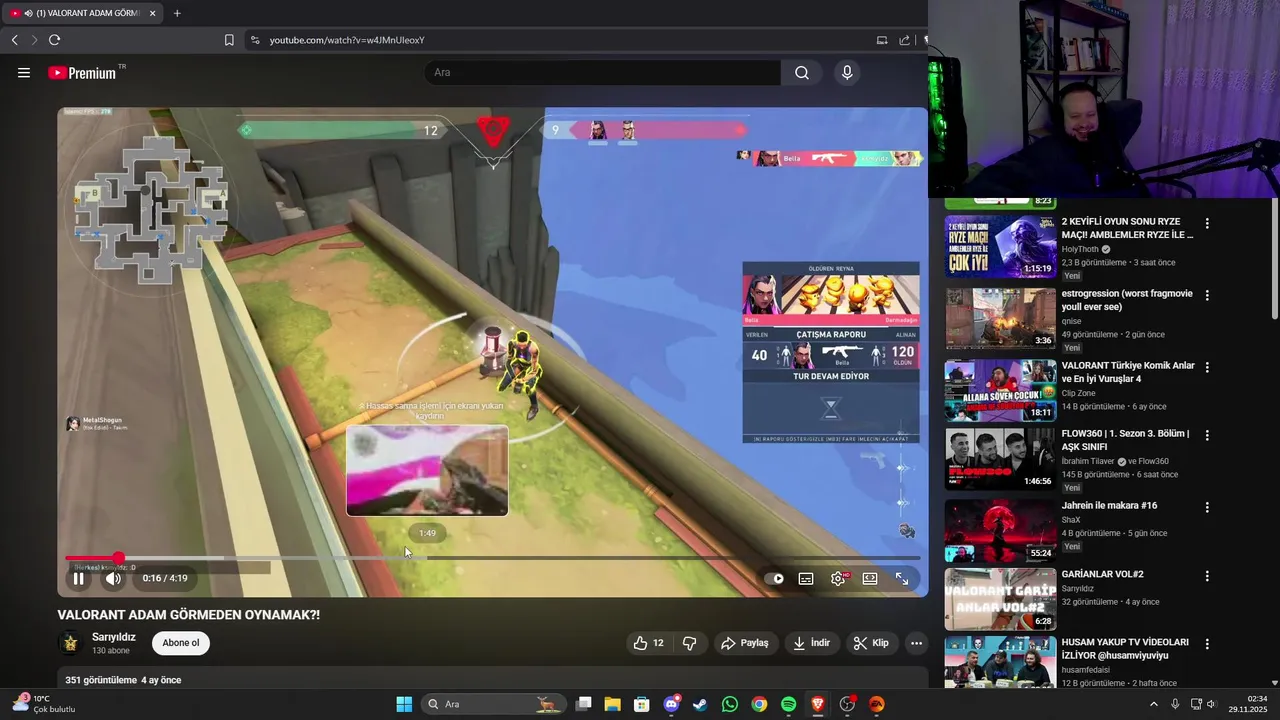This screenshot has height=720, width=1280.
Task: Select the VALORANT ADAM GÖRMEDEN browser tab
Action: 83,13
